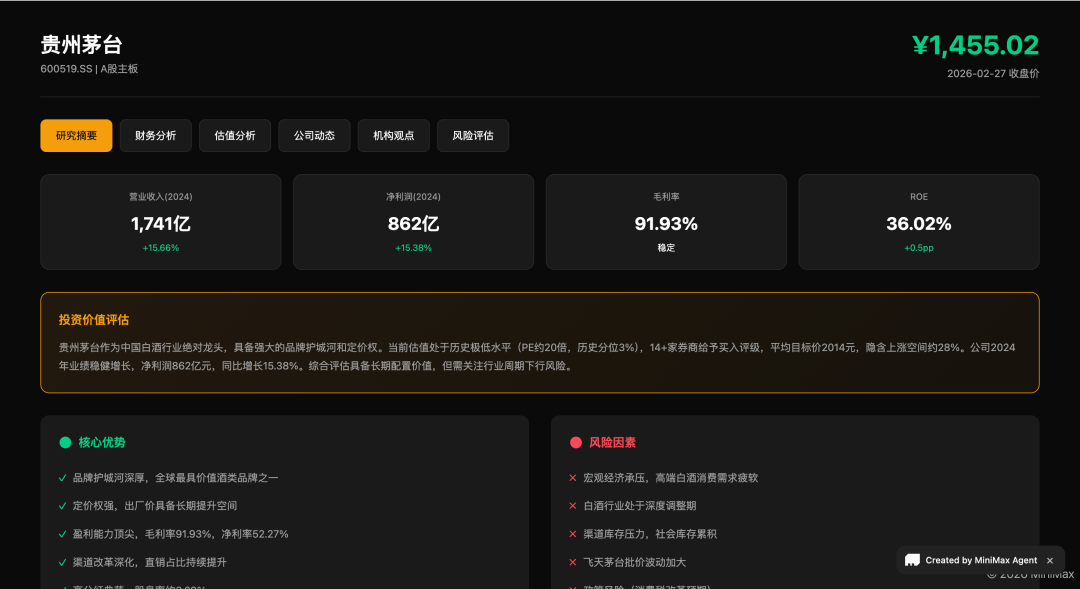This screenshot has width=1080, height=589.
Task: Click the ROE 36.02% card
Action: [x=919, y=222]
